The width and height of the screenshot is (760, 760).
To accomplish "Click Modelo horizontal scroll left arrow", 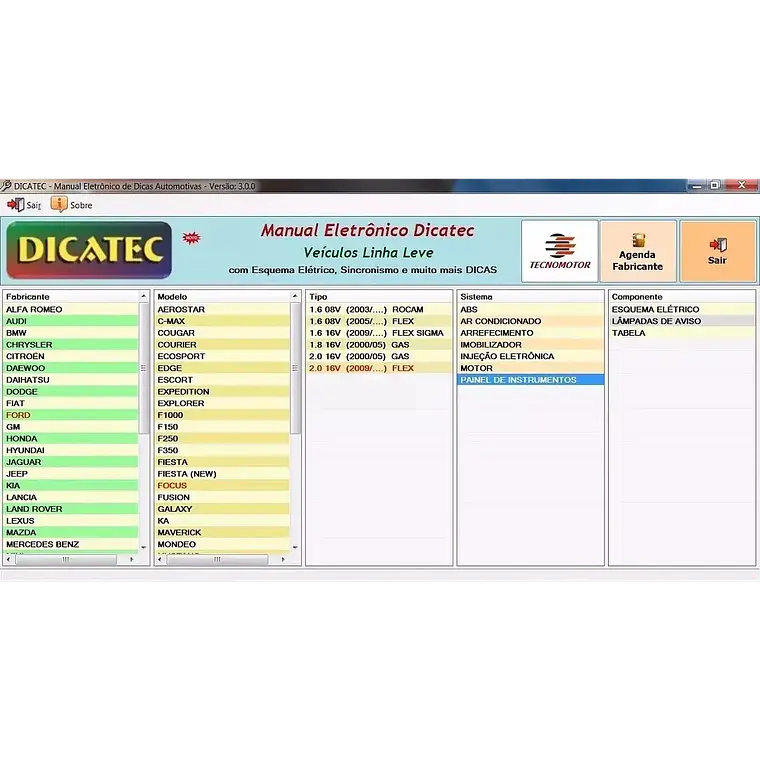I will point(159,559).
